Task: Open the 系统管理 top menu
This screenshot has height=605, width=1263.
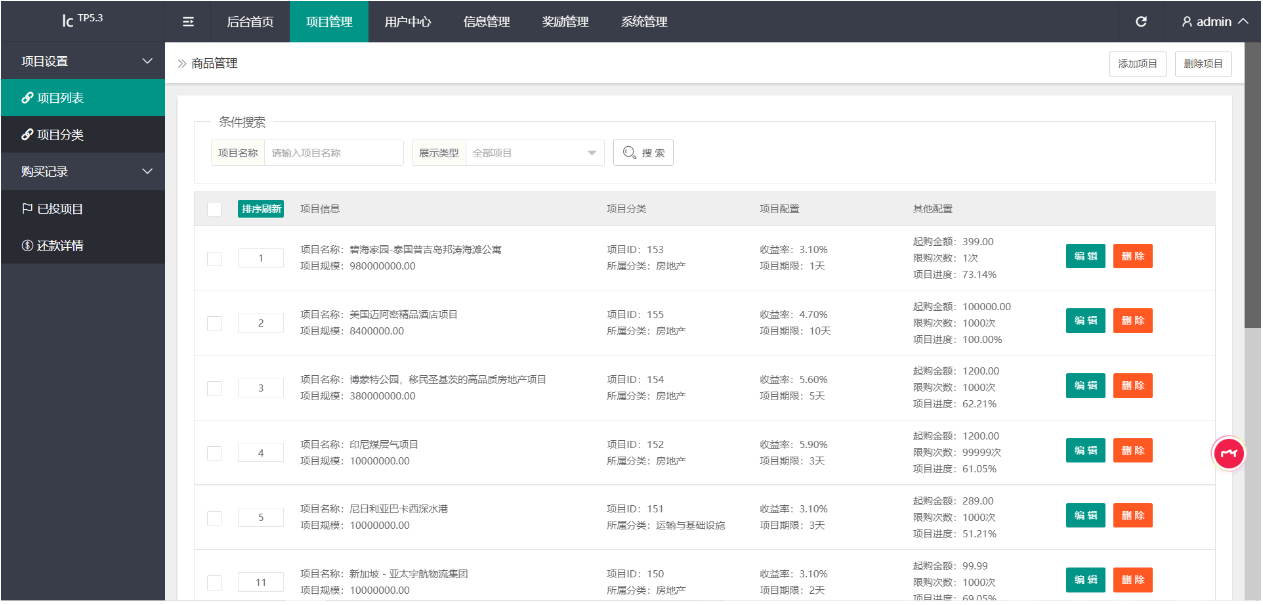Action: pyautogui.click(x=644, y=21)
